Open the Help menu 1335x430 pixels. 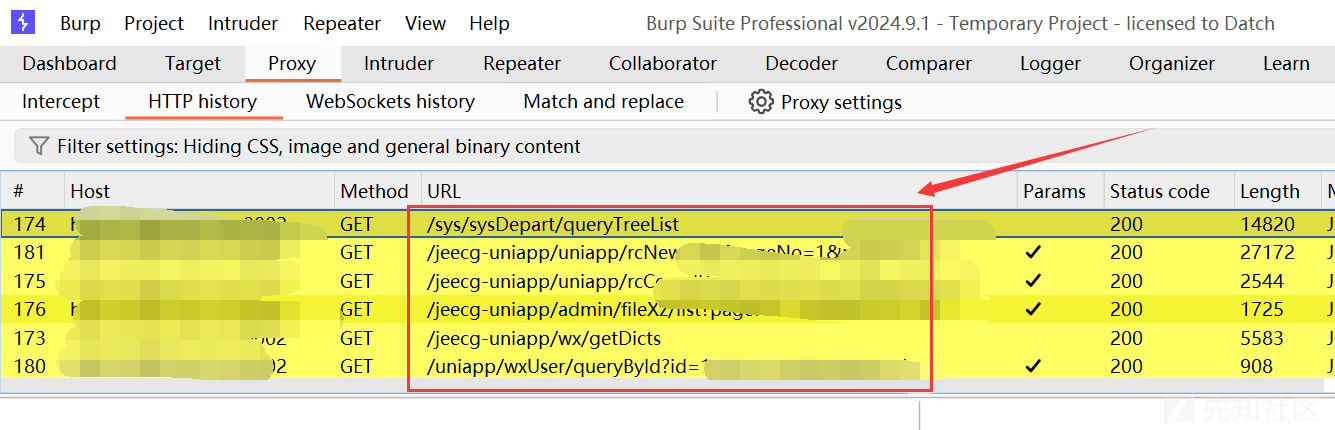489,23
